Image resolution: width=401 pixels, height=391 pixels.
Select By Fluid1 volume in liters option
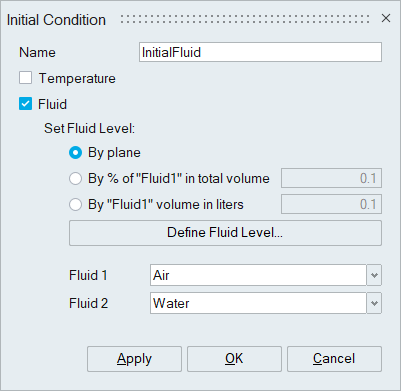[x=75, y=204]
